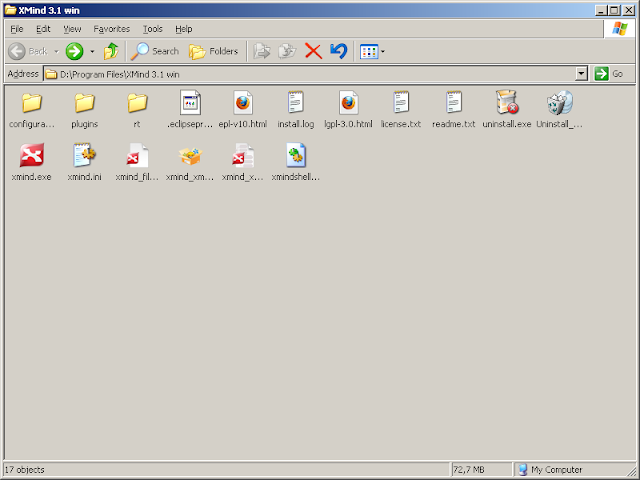Select the readme.txt file
Image resolution: width=640 pixels, height=480 pixels.
coord(453,109)
